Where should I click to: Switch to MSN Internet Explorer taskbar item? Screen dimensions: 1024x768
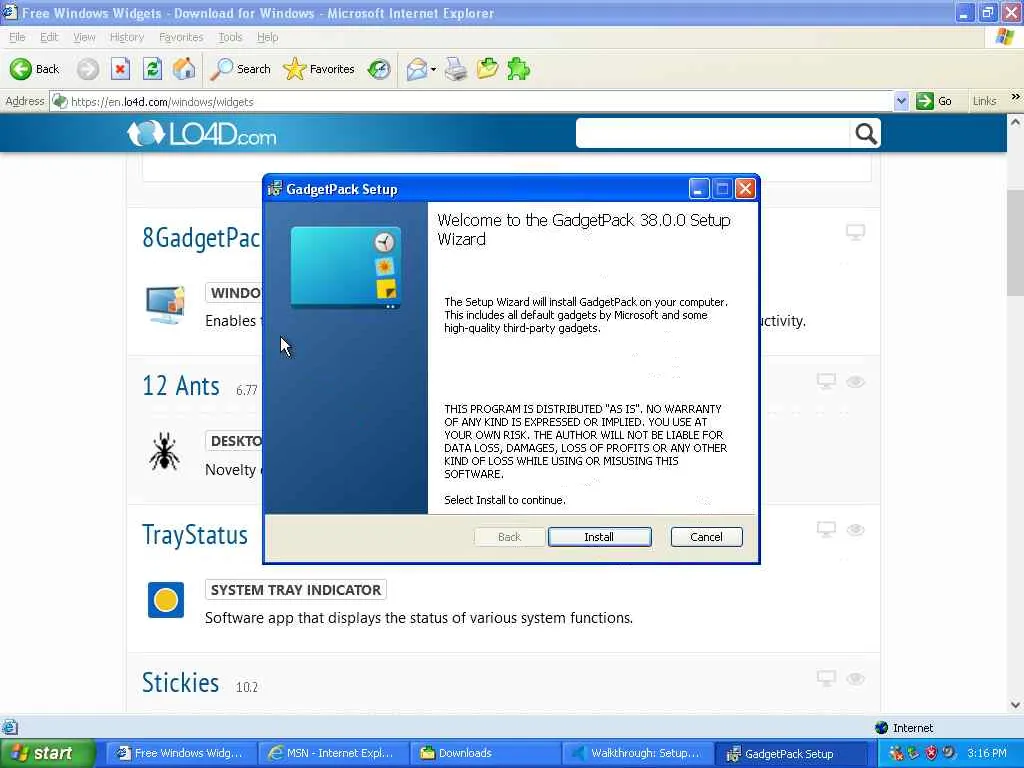click(333, 753)
